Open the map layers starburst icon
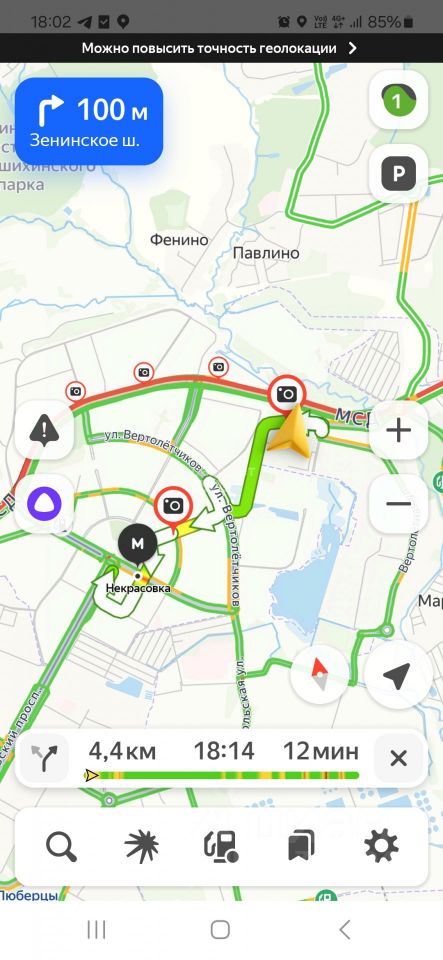The height and width of the screenshot is (960, 443). [141, 846]
